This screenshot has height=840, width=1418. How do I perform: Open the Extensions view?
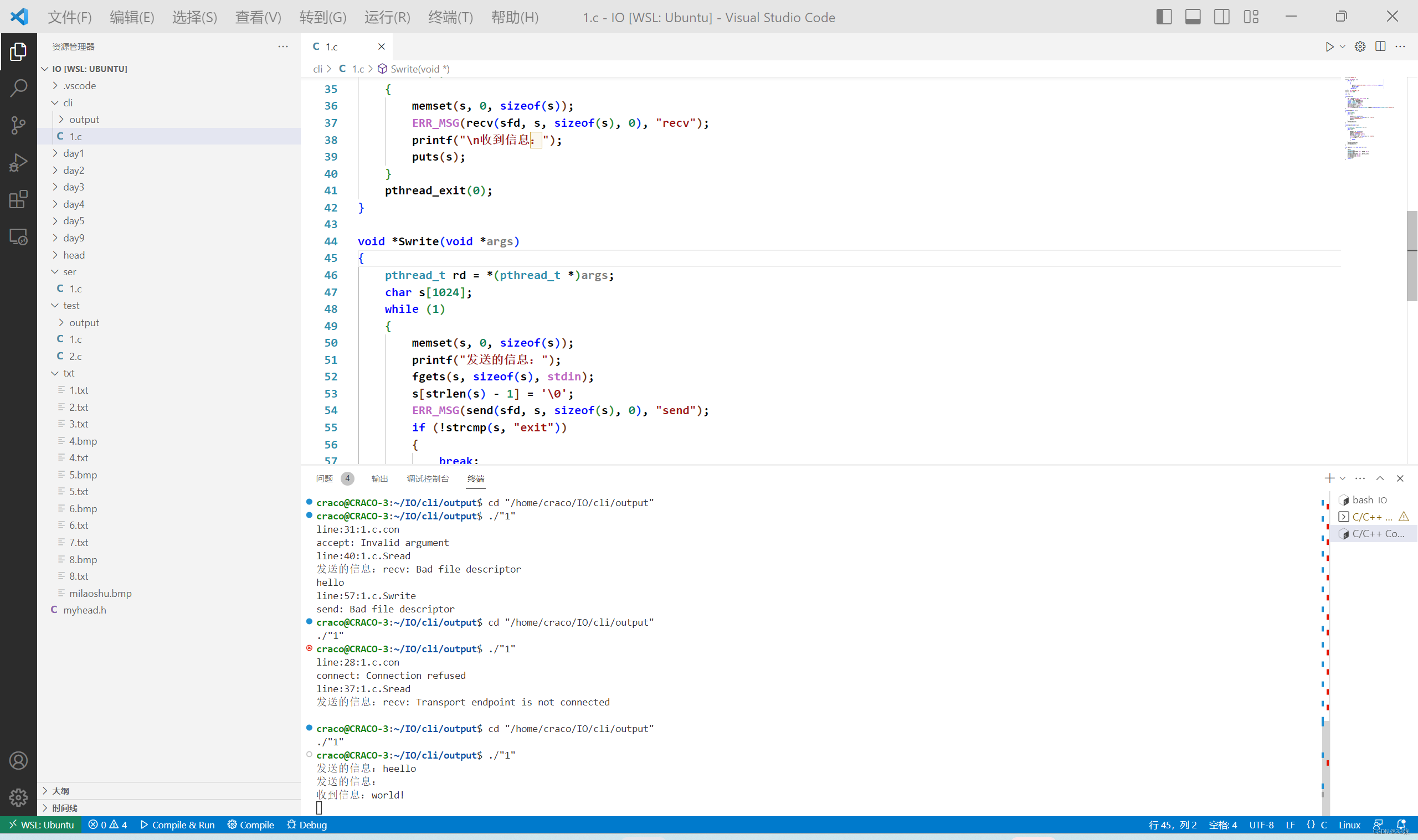pyautogui.click(x=18, y=199)
